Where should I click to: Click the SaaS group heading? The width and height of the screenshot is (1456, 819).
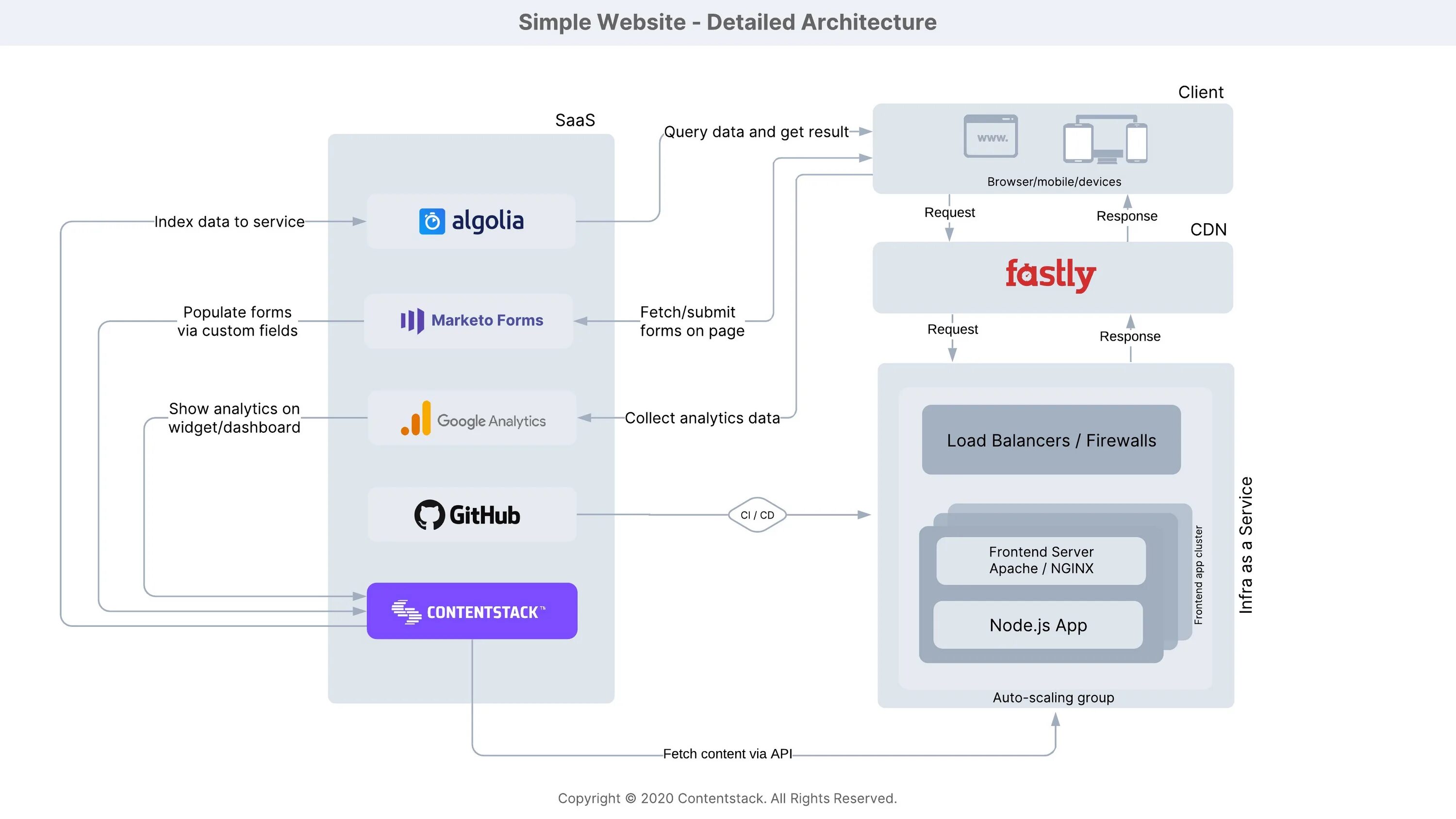pyautogui.click(x=575, y=120)
